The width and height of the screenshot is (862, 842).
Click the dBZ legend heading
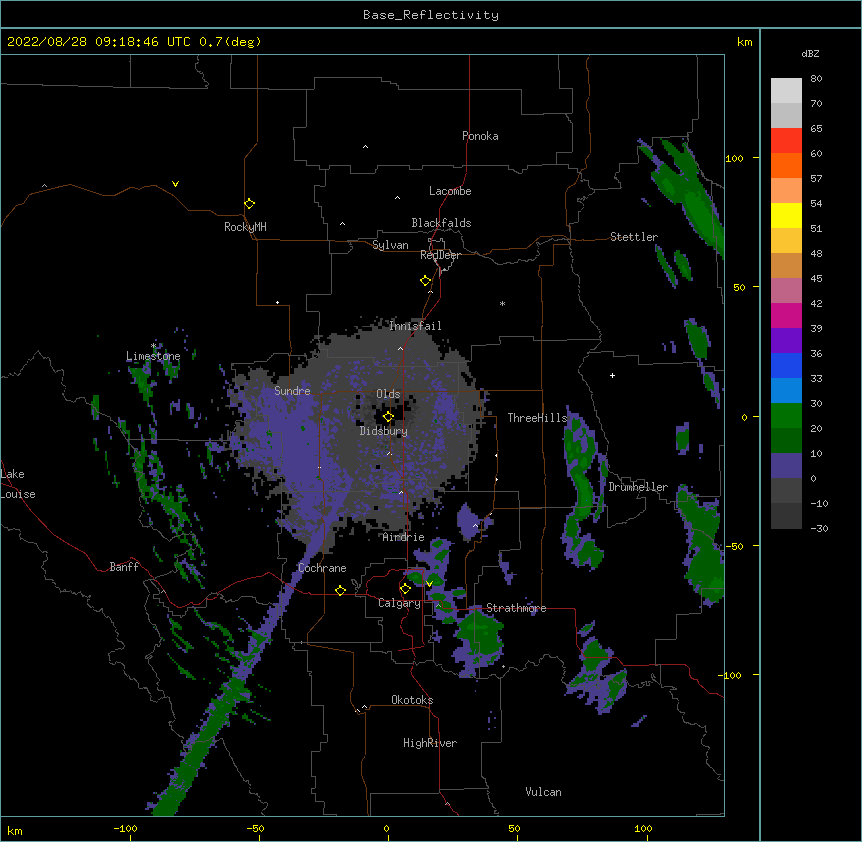click(810, 53)
